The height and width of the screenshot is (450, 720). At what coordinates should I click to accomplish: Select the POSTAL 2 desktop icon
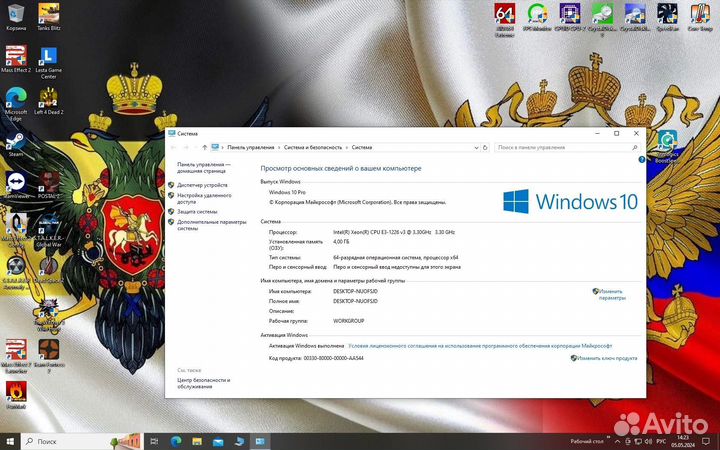point(49,185)
